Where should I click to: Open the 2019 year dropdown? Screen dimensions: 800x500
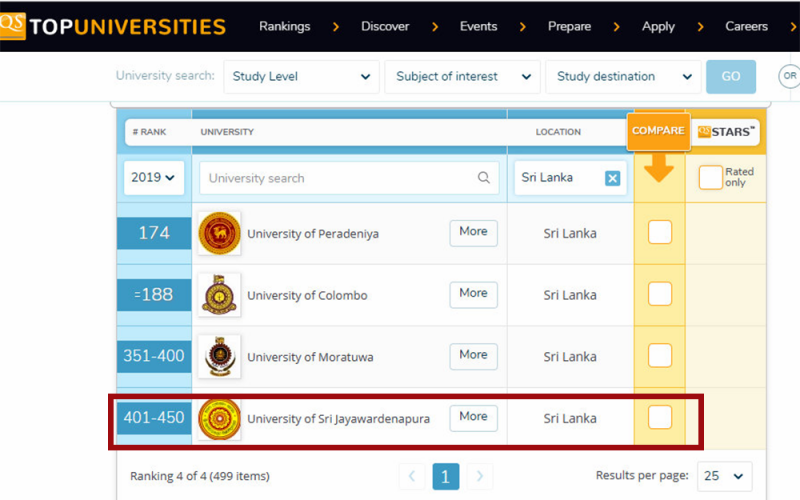pos(153,178)
